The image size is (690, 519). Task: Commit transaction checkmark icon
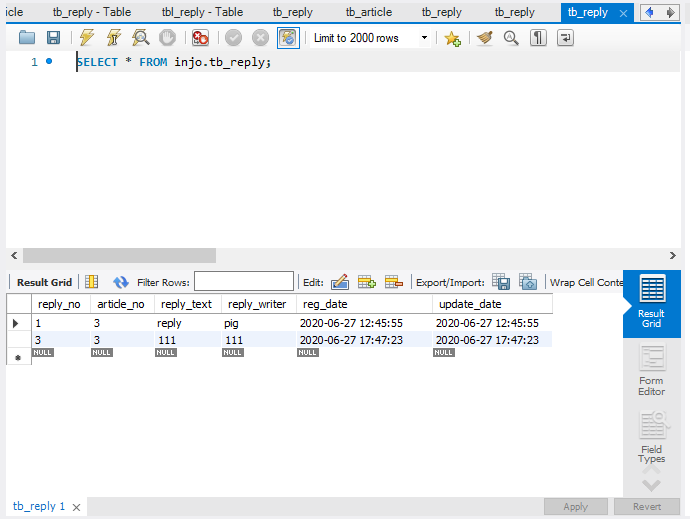pyautogui.click(x=234, y=38)
